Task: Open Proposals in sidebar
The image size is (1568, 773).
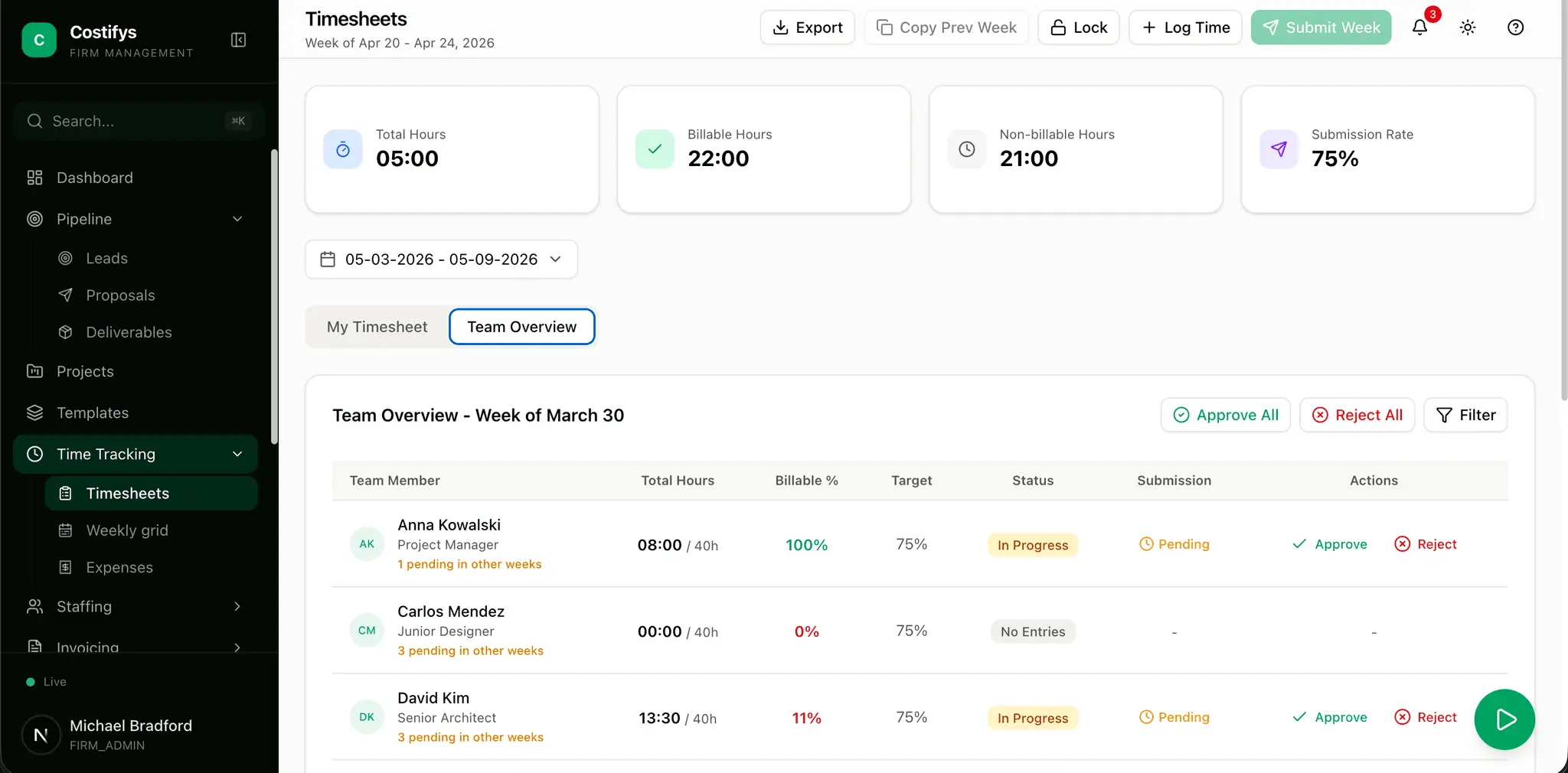Action: (x=151, y=295)
